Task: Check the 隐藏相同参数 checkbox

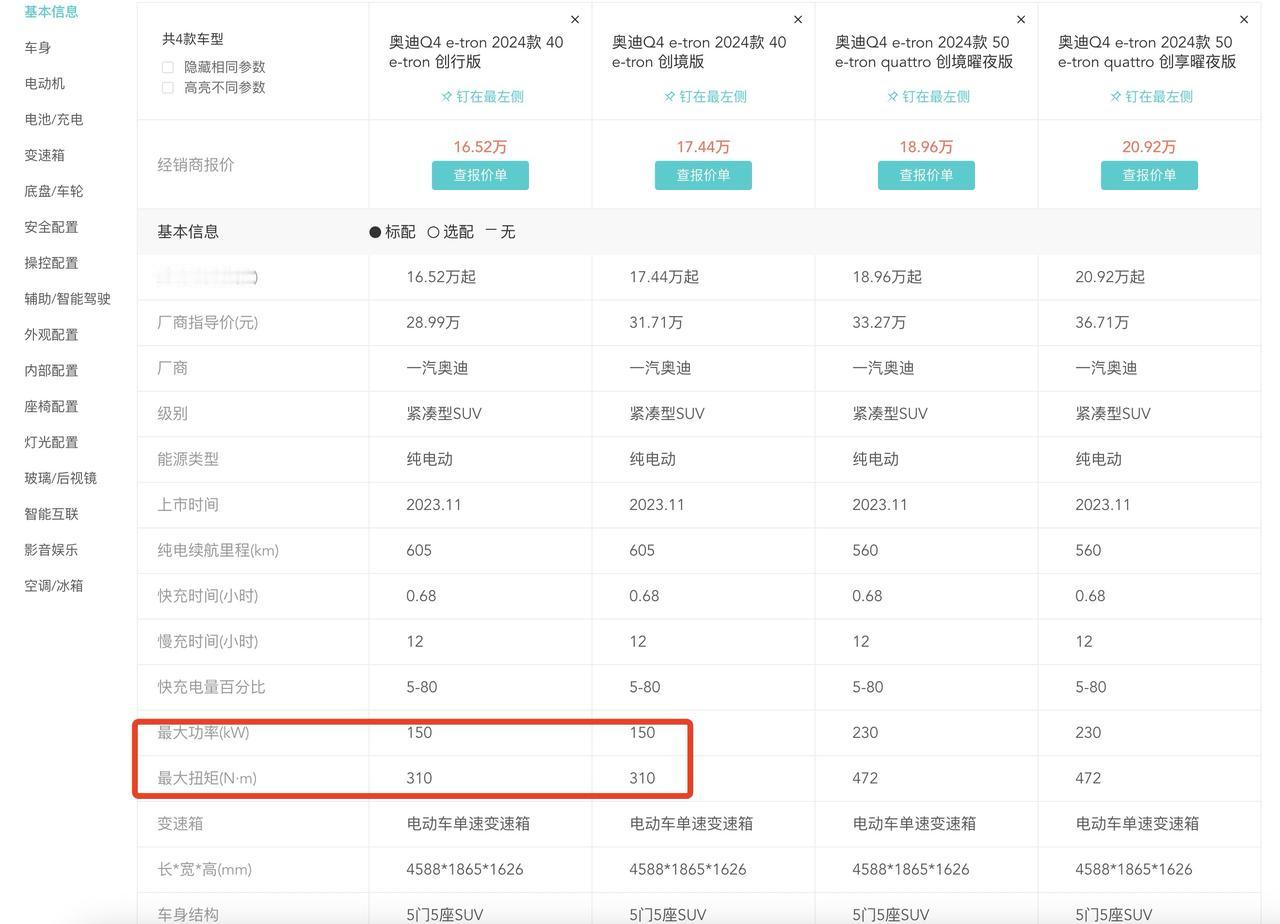Action: (x=168, y=67)
